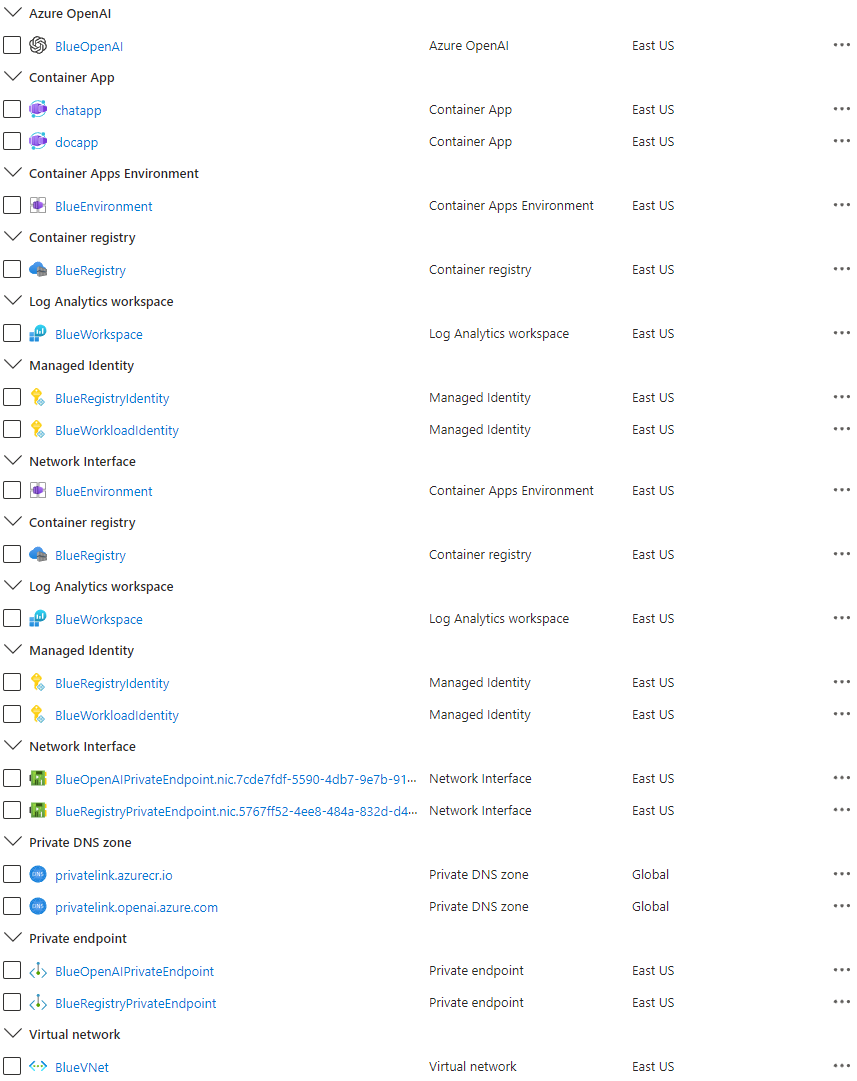Open more options for the BlueRegistryPrivateEndpoint private endpoint
857x1081 pixels.
[841, 1002]
